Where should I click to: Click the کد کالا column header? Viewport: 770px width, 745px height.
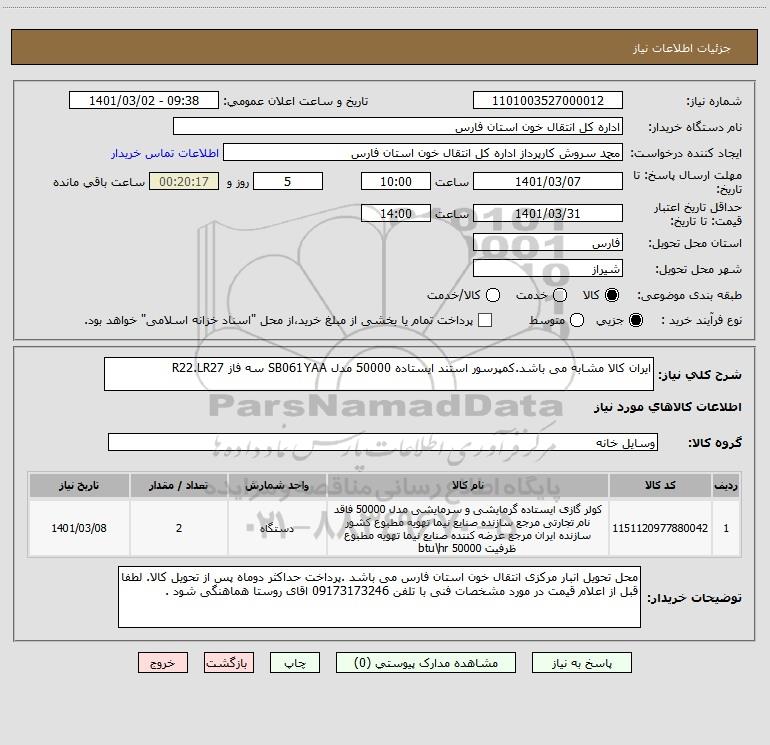(660, 485)
